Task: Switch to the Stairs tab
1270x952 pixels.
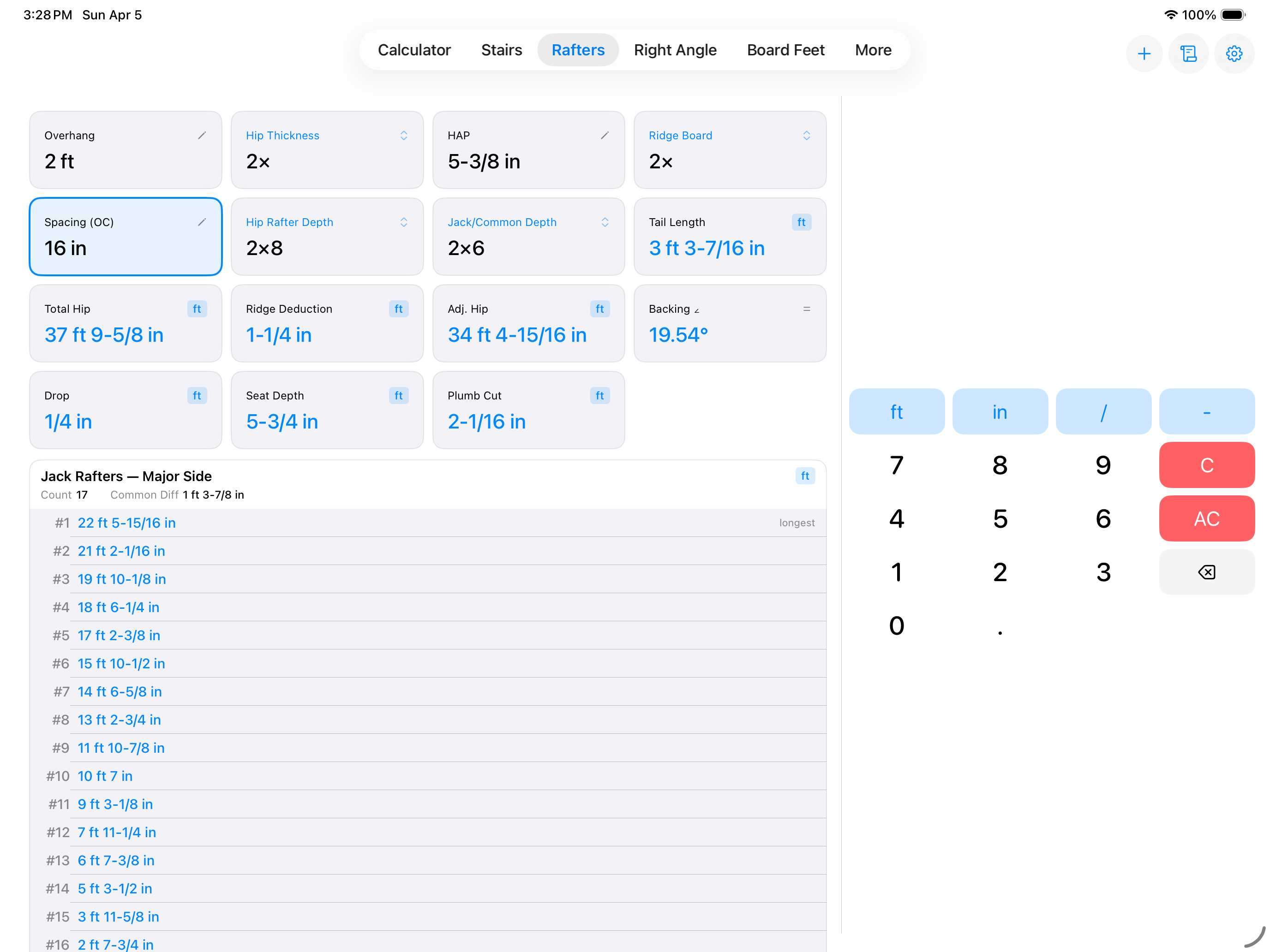Action: coord(501,50)
